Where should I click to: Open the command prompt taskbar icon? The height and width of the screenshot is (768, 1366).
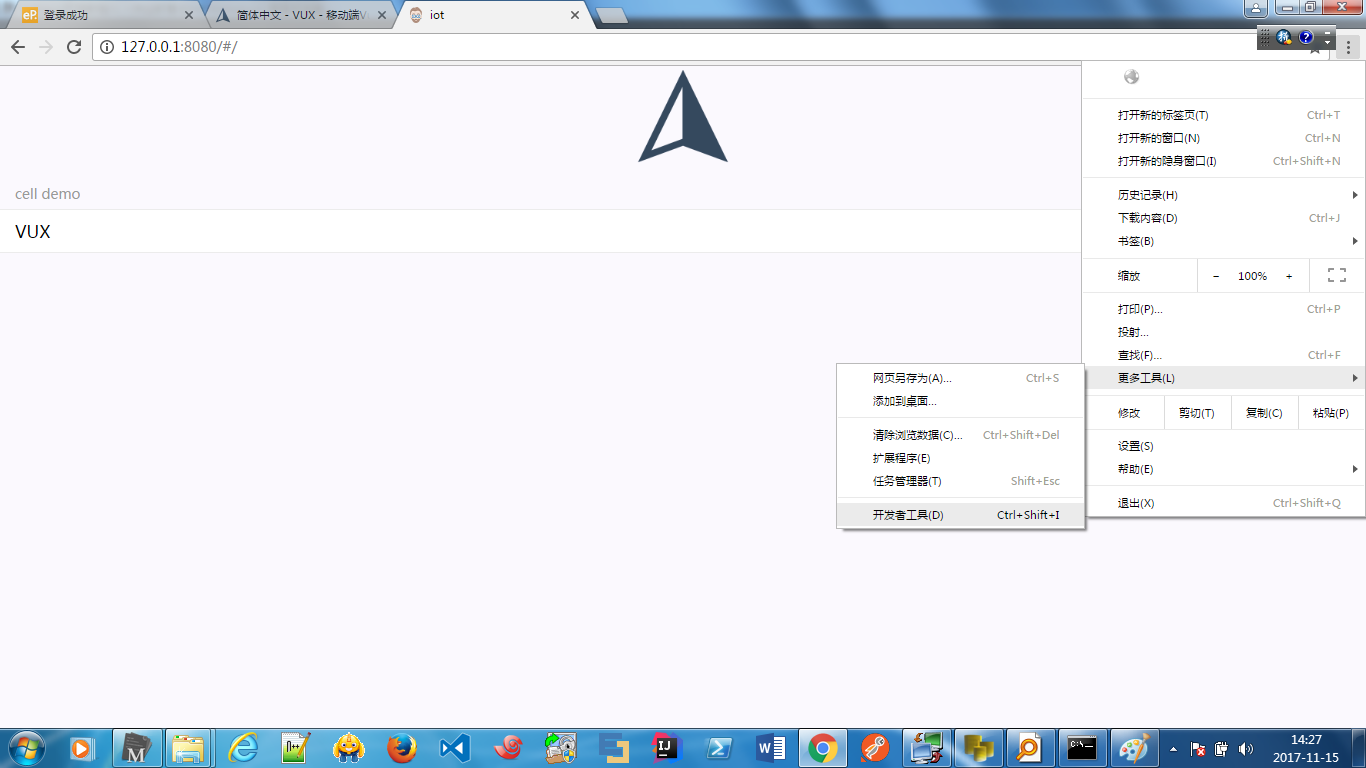1082,748
